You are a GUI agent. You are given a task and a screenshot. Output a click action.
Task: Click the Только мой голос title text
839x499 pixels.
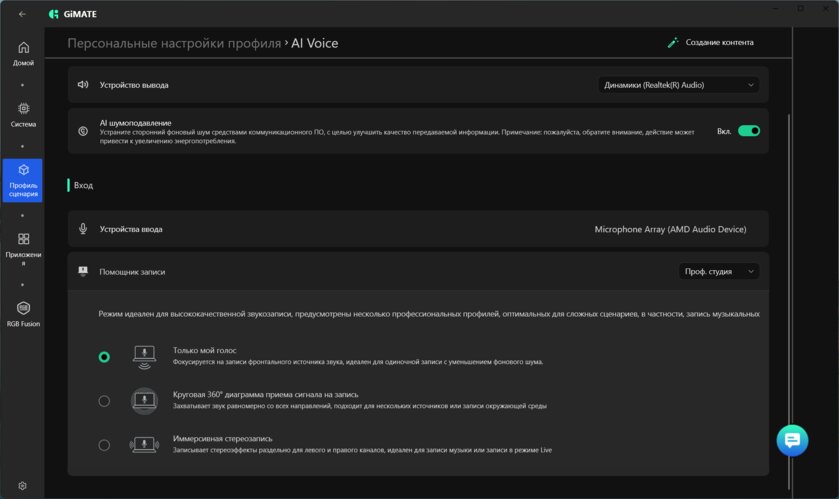tap(204, 350)
